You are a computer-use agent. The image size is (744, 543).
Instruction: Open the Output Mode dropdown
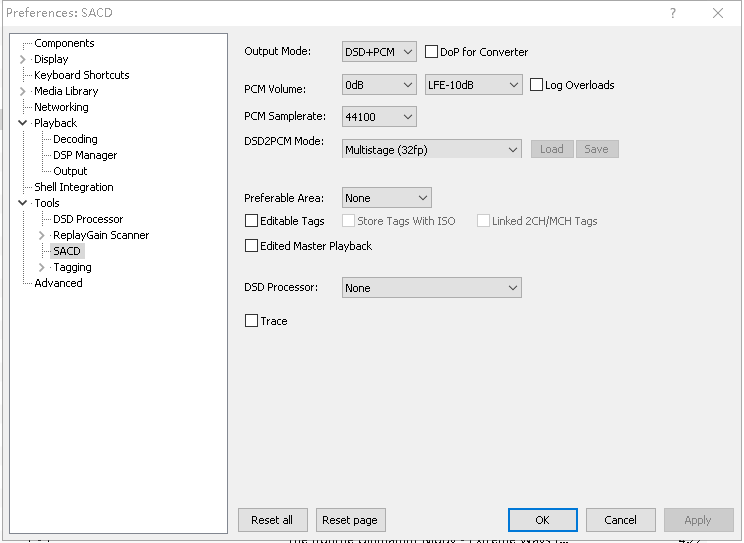(379, 52)
